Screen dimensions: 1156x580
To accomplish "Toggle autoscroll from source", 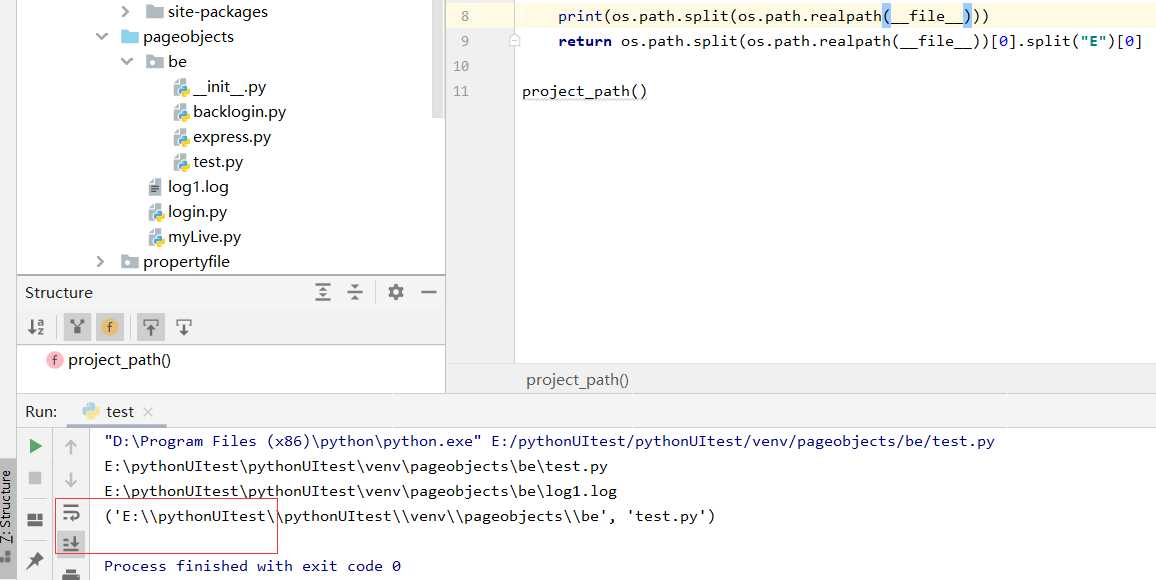I will click(x=184, y=327).
